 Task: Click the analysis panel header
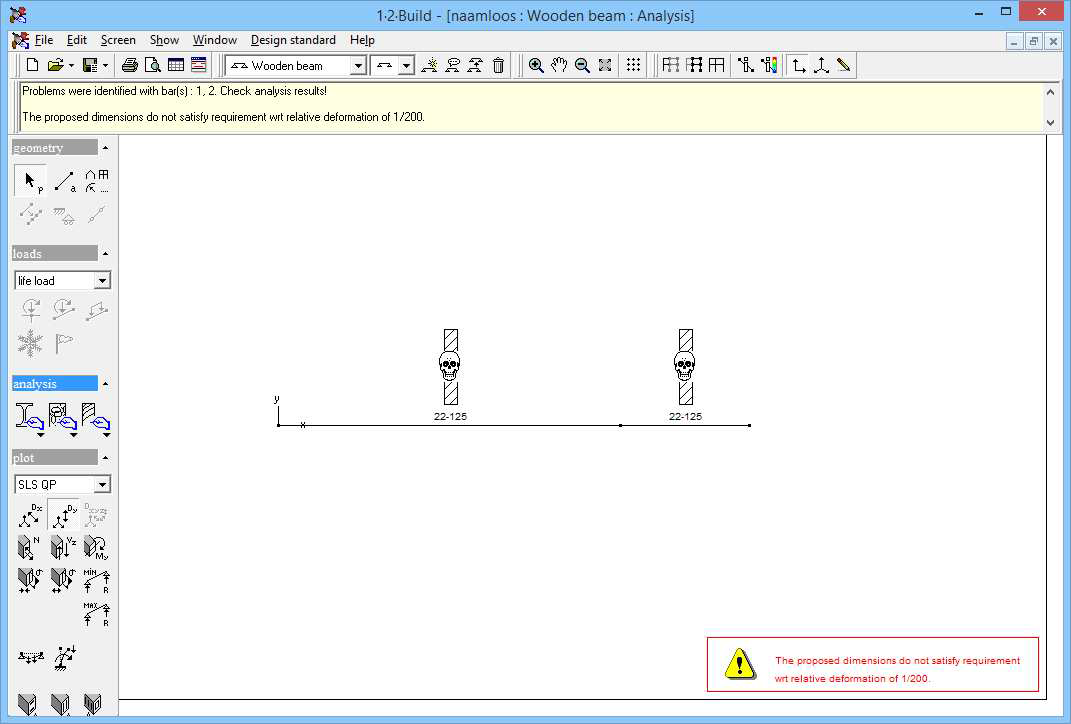coord(55,384)
